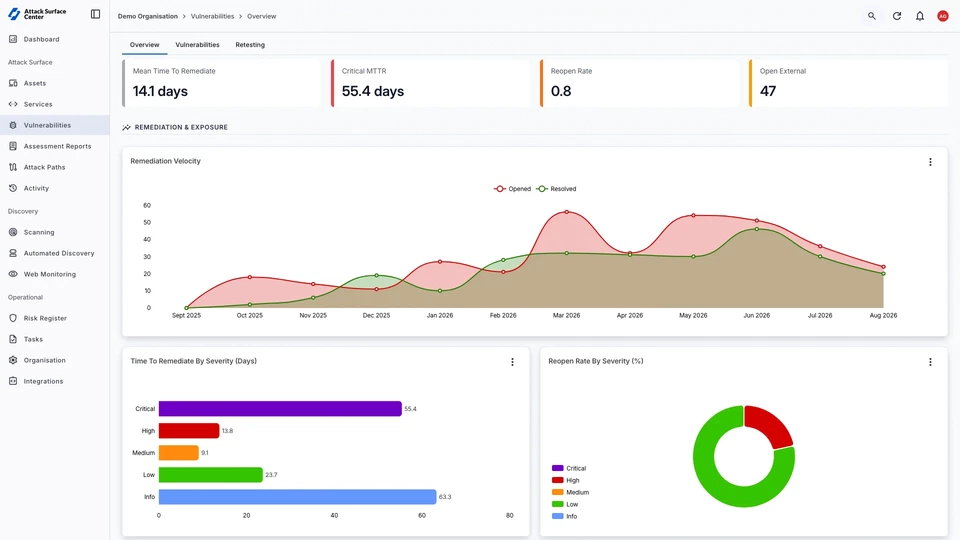Open Integrations page link

(54, 381)
